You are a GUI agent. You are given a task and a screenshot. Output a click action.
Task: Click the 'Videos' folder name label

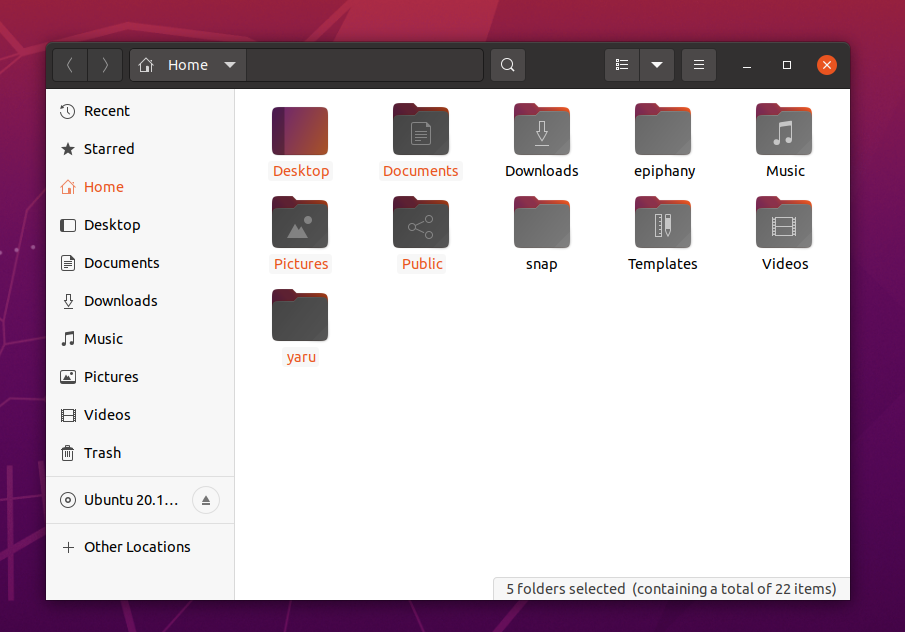click(785, 264)
